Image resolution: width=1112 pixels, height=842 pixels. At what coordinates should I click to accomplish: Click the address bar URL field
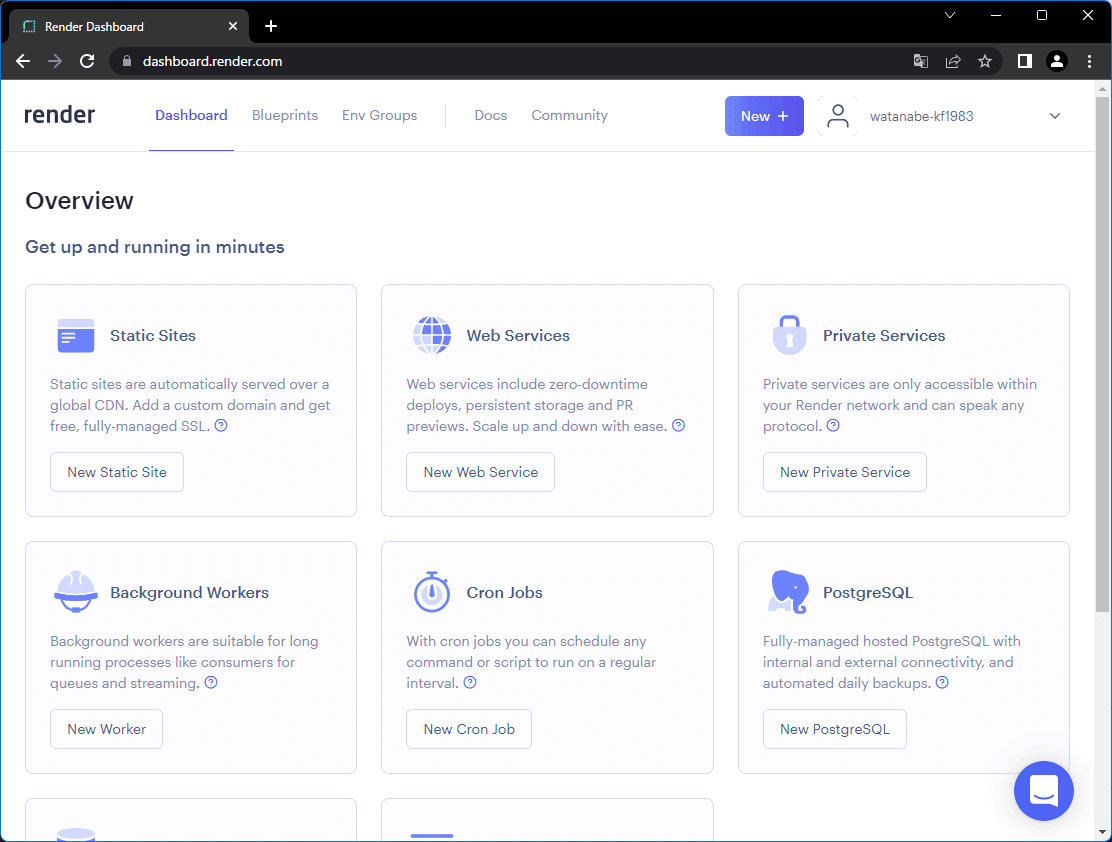(555, 61)
